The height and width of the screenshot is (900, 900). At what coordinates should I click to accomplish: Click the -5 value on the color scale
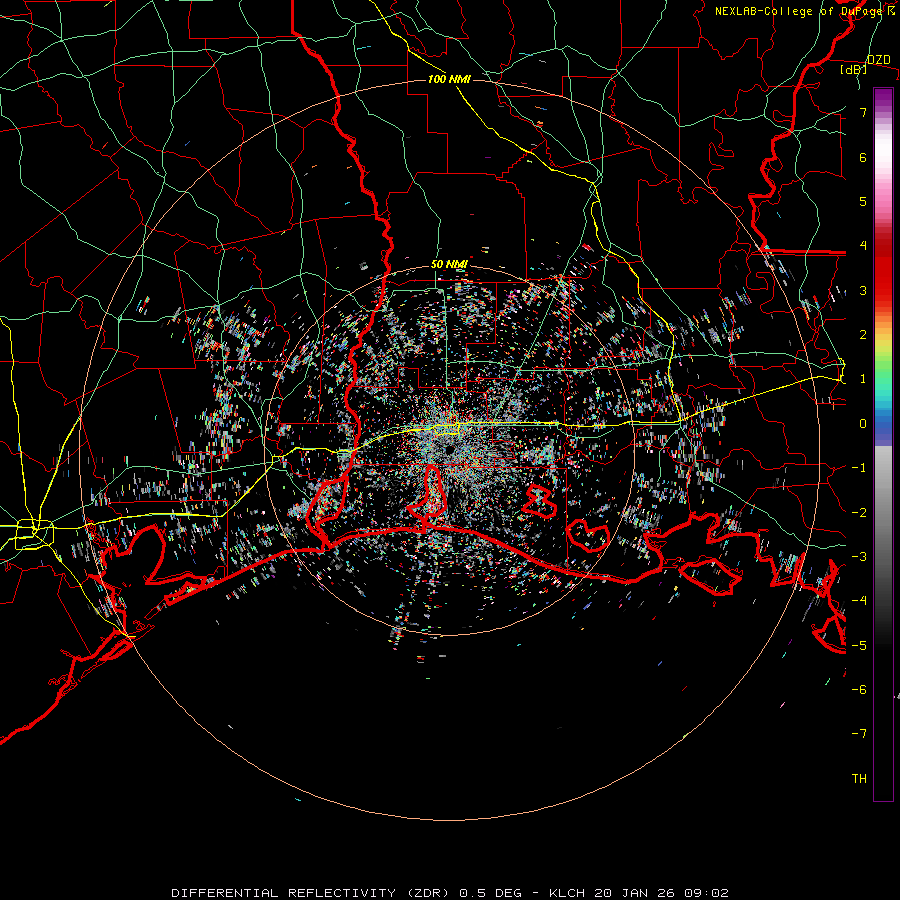(859, 645)
